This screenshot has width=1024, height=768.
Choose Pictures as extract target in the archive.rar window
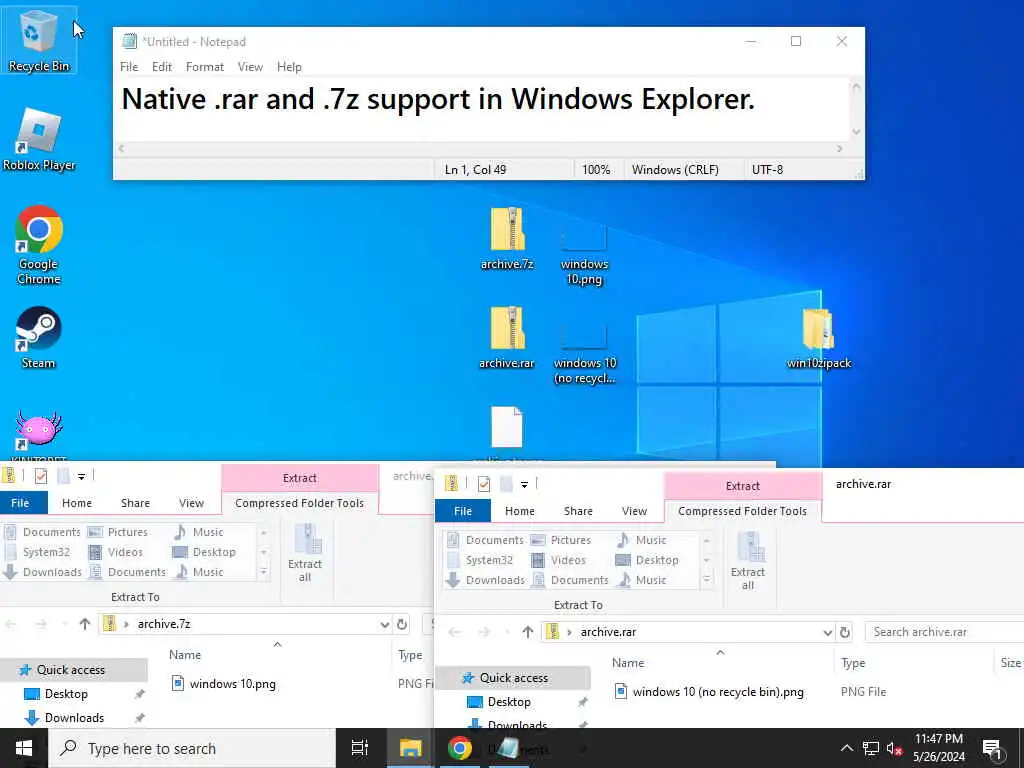coord(562,540)
